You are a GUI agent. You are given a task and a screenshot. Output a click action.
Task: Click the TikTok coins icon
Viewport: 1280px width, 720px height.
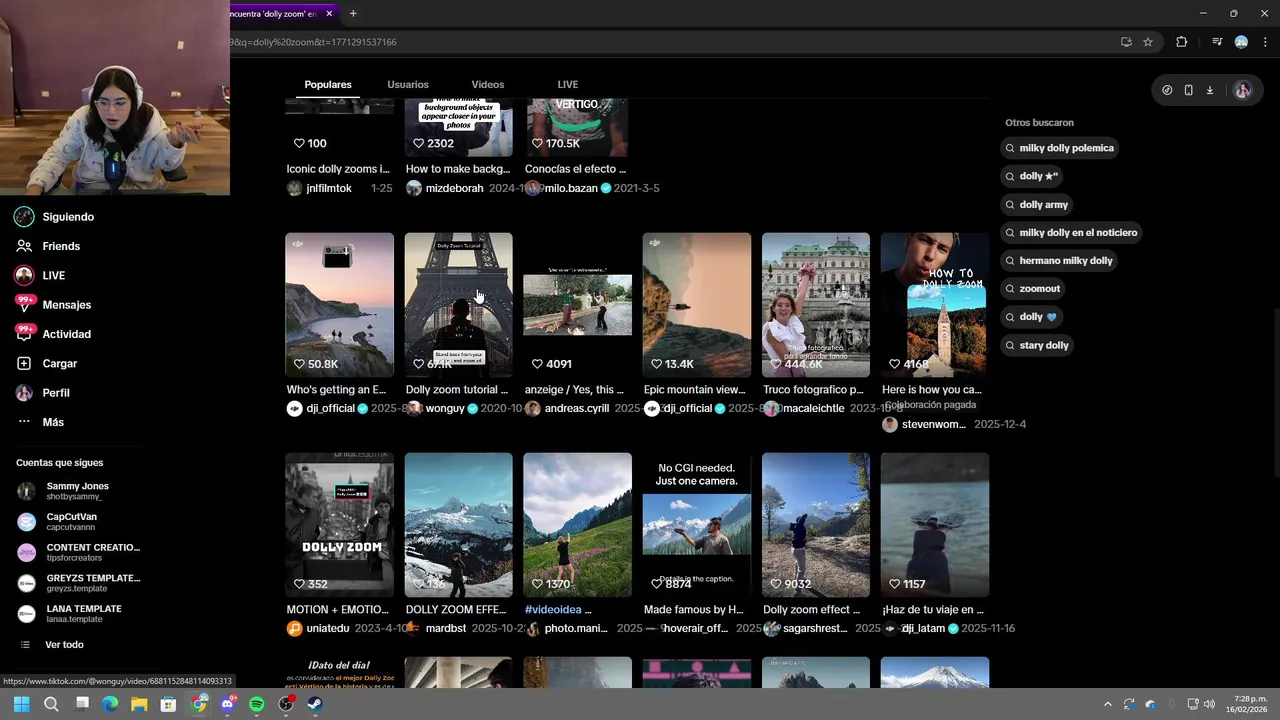pyautogui.click(x=1167, y=90)
